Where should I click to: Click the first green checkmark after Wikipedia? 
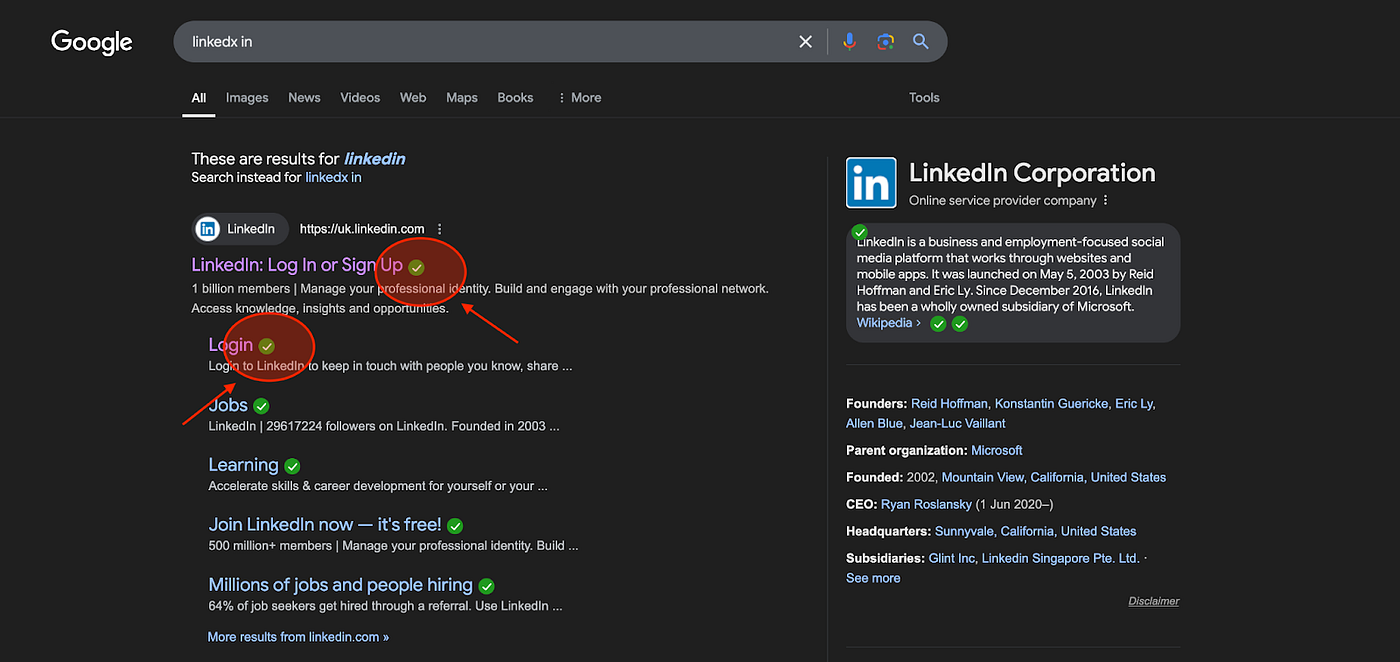pos(938,324)
